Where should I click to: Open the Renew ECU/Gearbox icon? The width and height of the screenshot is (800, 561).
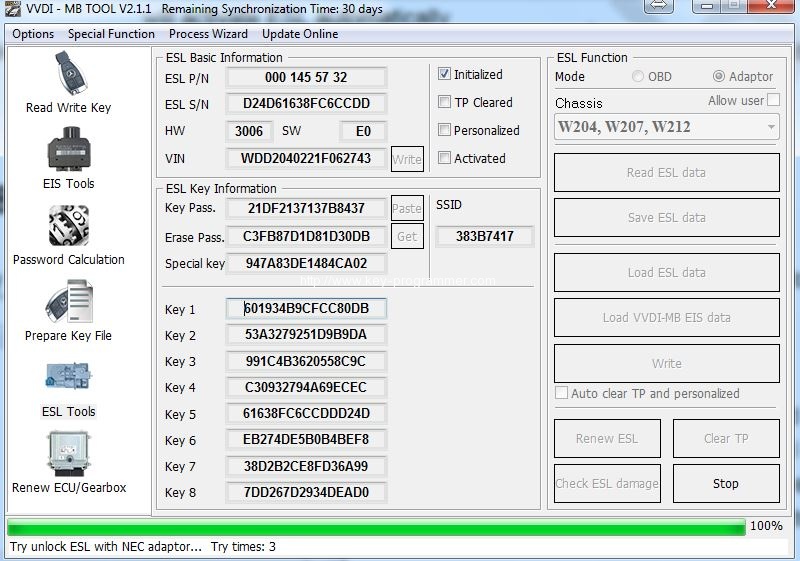[x=68, y=455]
